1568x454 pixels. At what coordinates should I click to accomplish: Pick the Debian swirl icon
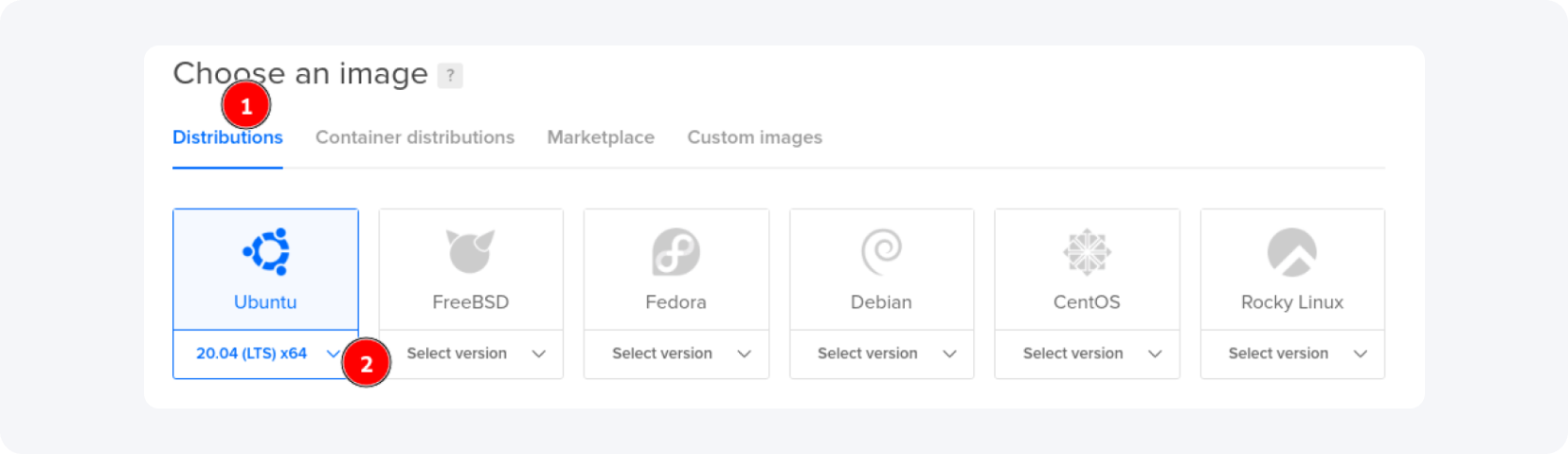(881, 252)
